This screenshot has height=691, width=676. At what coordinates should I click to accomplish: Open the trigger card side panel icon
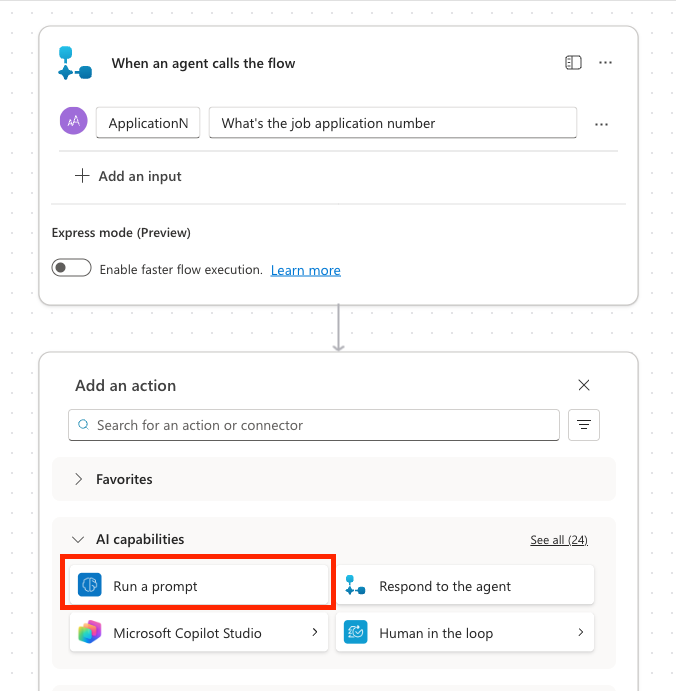coord(573,63)
